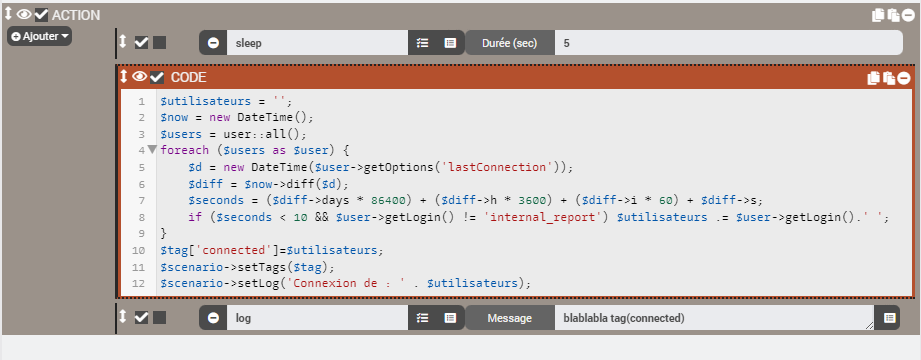Click the sleep command input field
The height and width of the screenshot is (360, 921).
tap(317, 43)
